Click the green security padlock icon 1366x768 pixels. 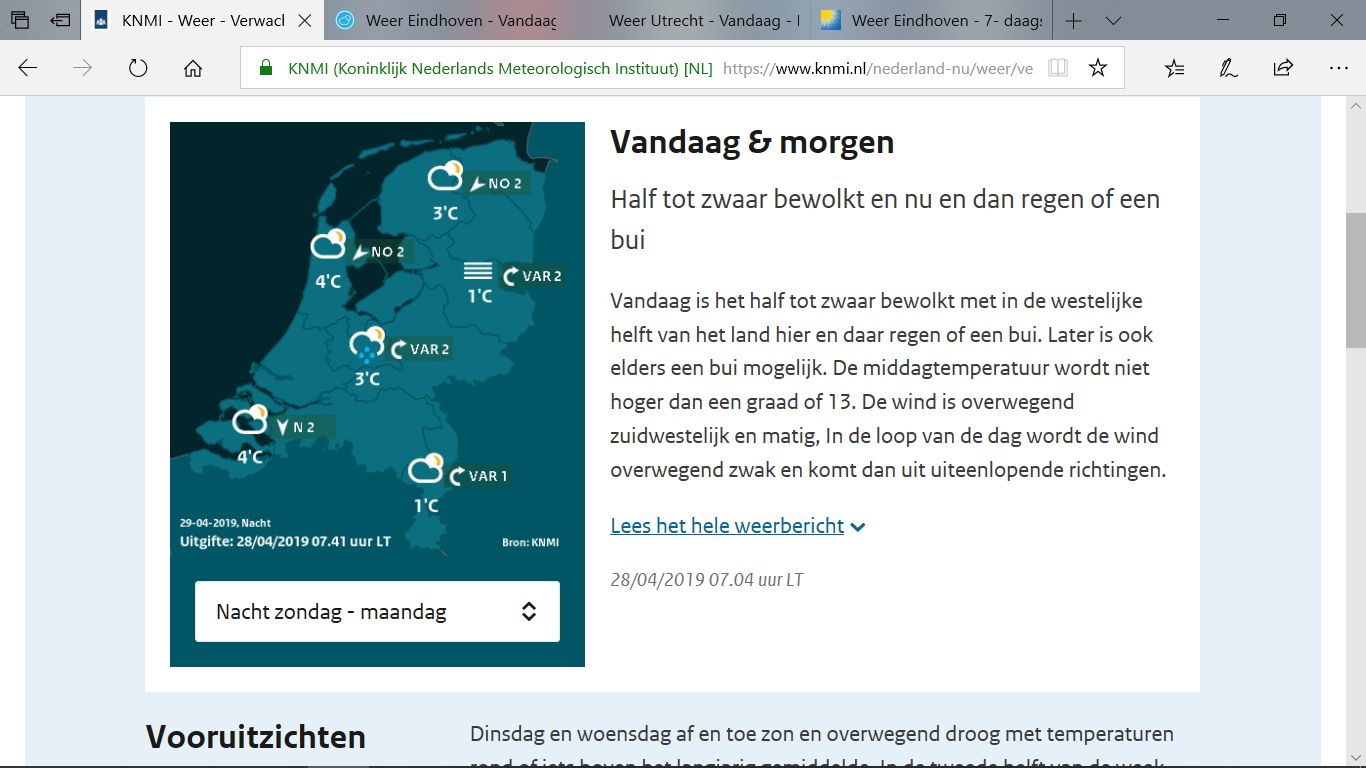tap(265, 68)
